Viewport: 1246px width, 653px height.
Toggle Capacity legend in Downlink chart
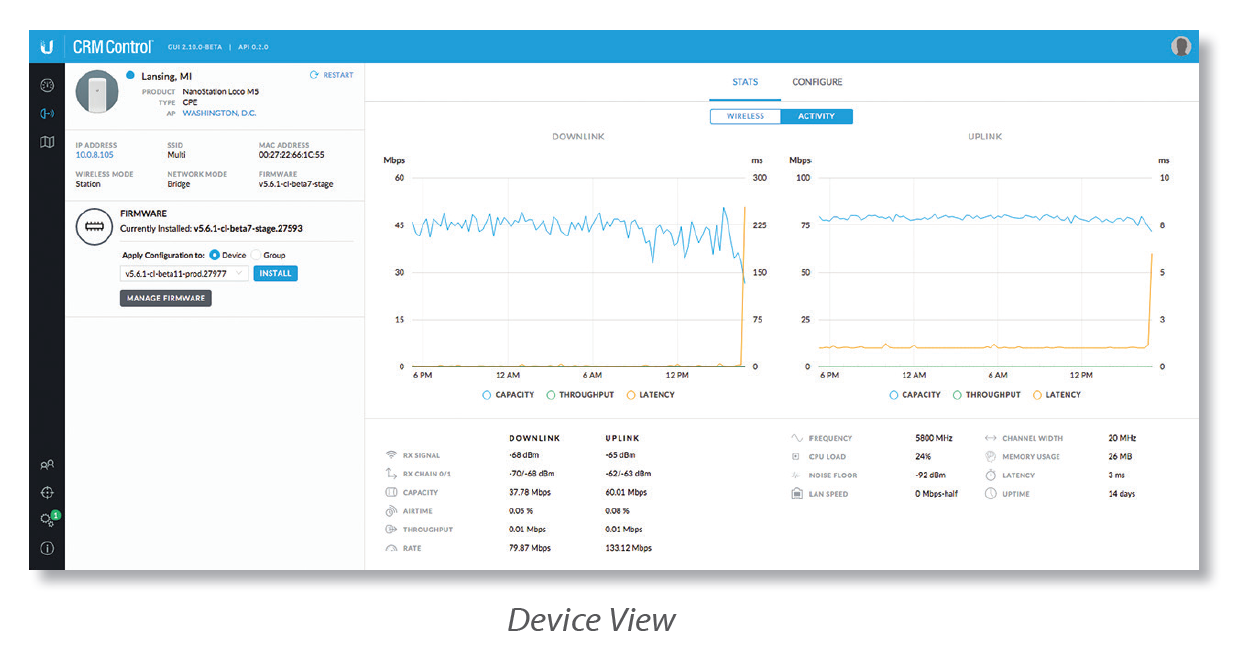487,395
